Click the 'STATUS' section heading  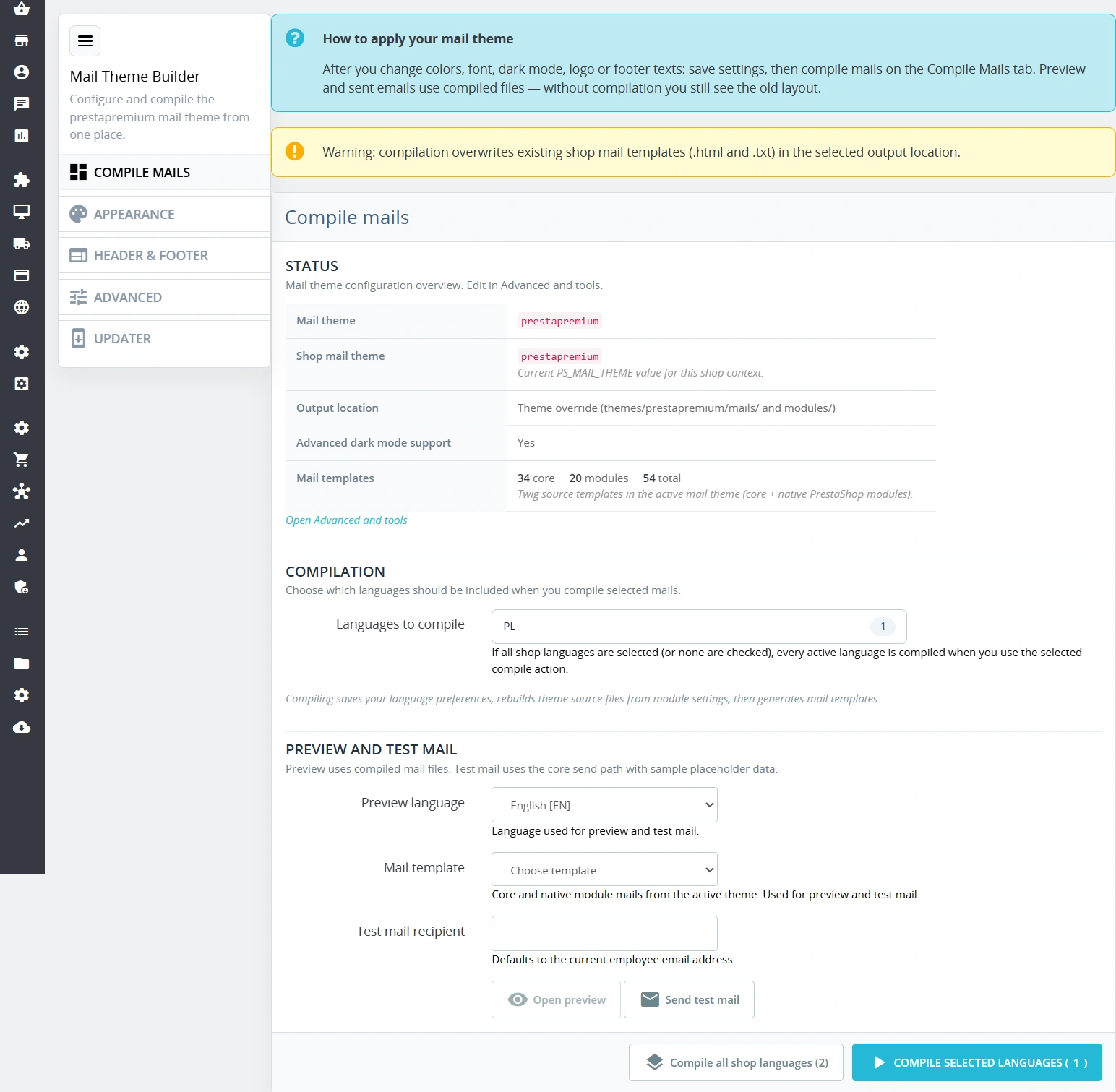312,266
